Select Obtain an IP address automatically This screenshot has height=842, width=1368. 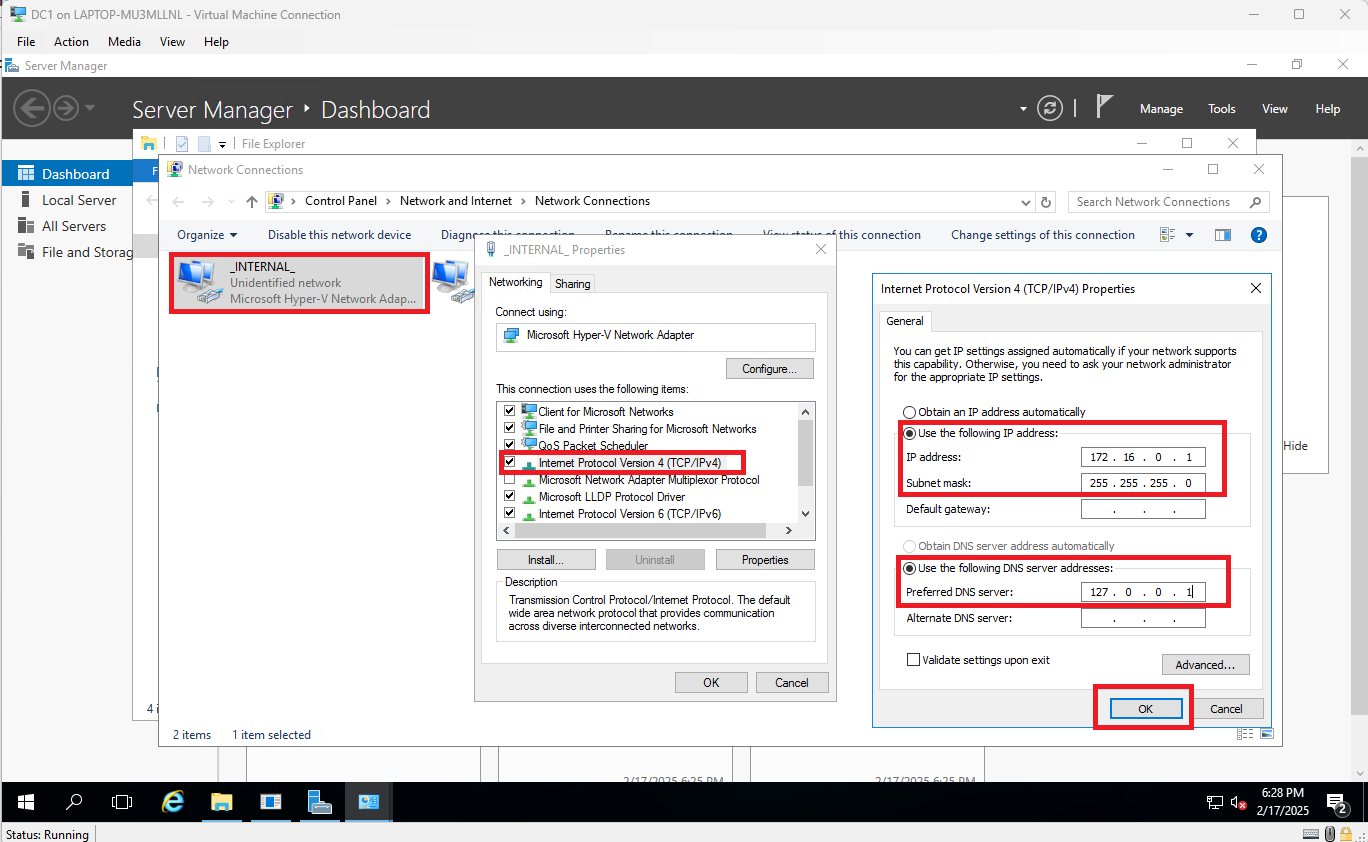coord(909,412)
